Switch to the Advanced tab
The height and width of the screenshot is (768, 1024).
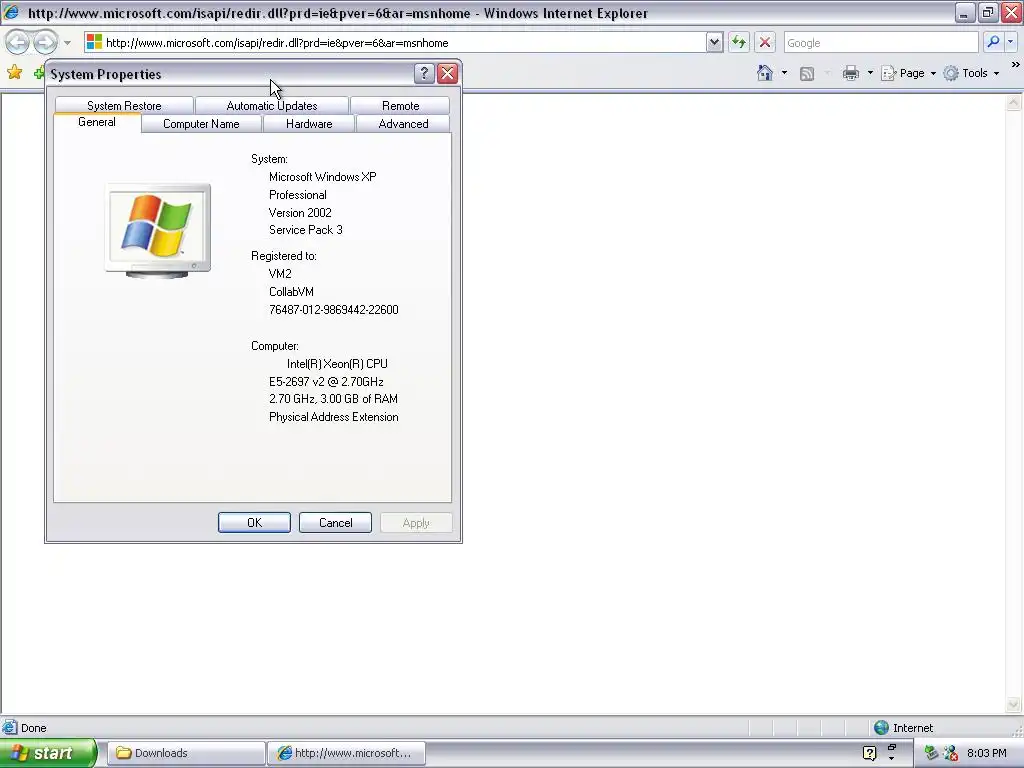[403, 124]
